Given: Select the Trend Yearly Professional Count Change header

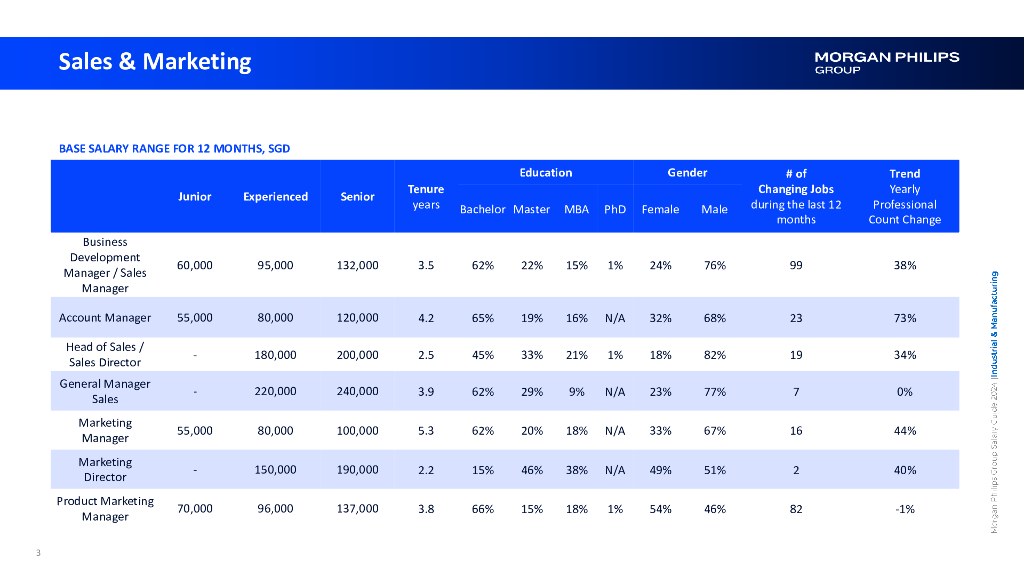Looking at the screenshot, I should click(x=904, y=197).
